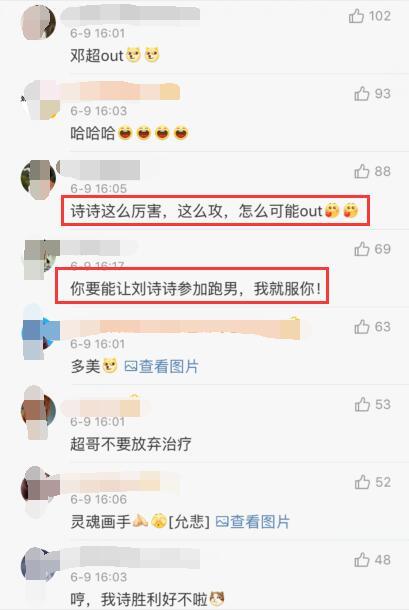Click avatar of the 6-9 16:05 commenter
409x610 pixels.
(38, 179)
